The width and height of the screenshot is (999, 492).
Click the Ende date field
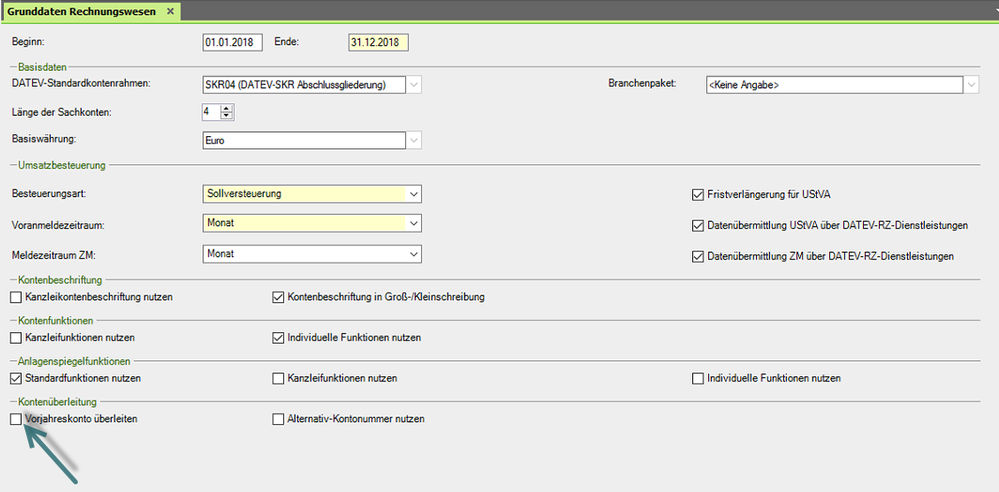378,43
